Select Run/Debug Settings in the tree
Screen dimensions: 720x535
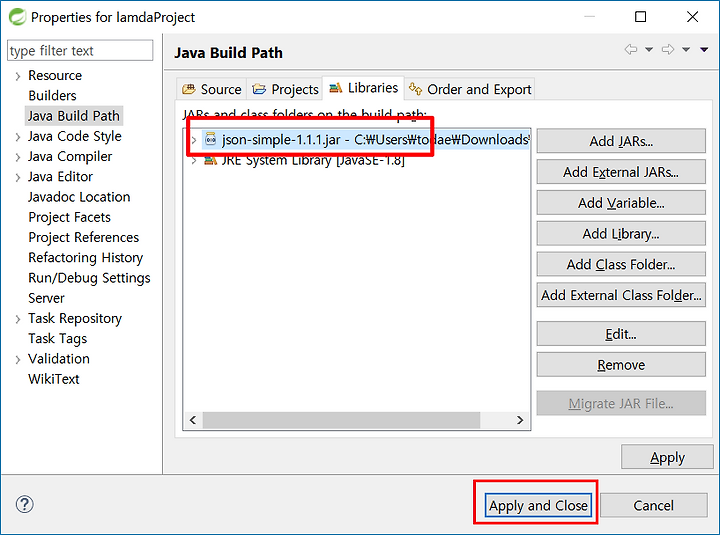pos(89,278)
